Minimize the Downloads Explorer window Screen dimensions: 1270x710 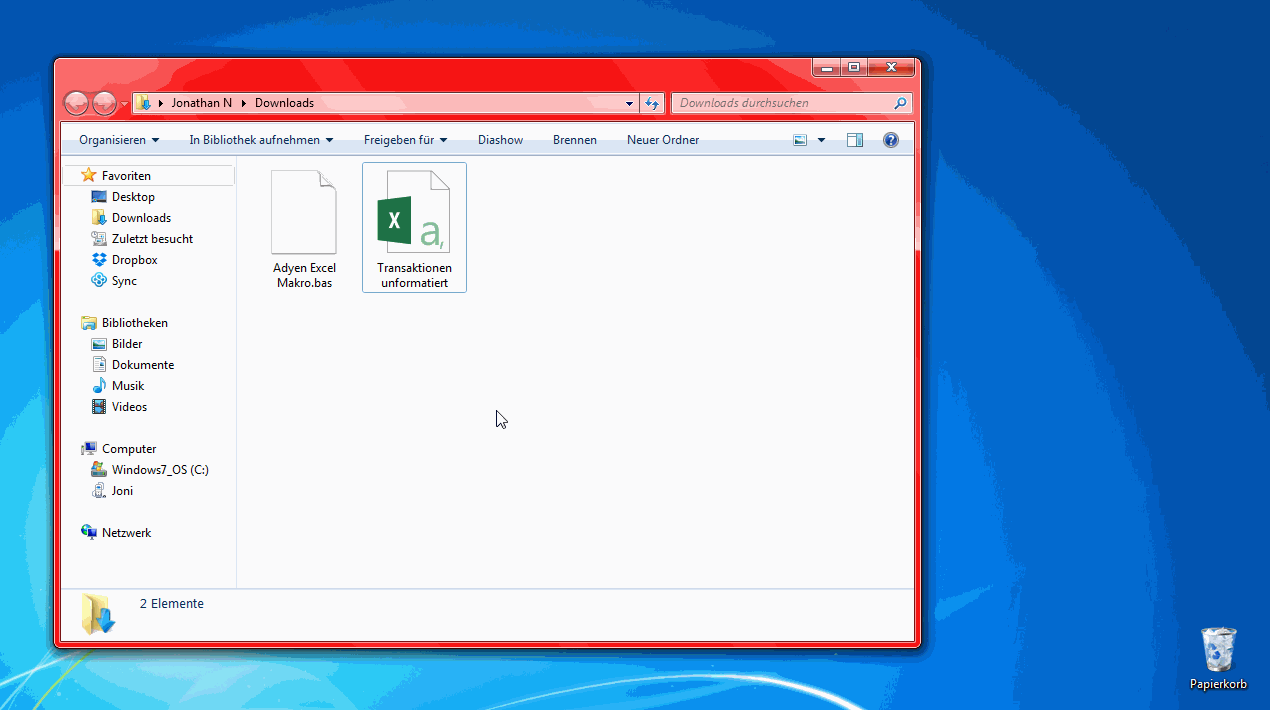[825, 67]
